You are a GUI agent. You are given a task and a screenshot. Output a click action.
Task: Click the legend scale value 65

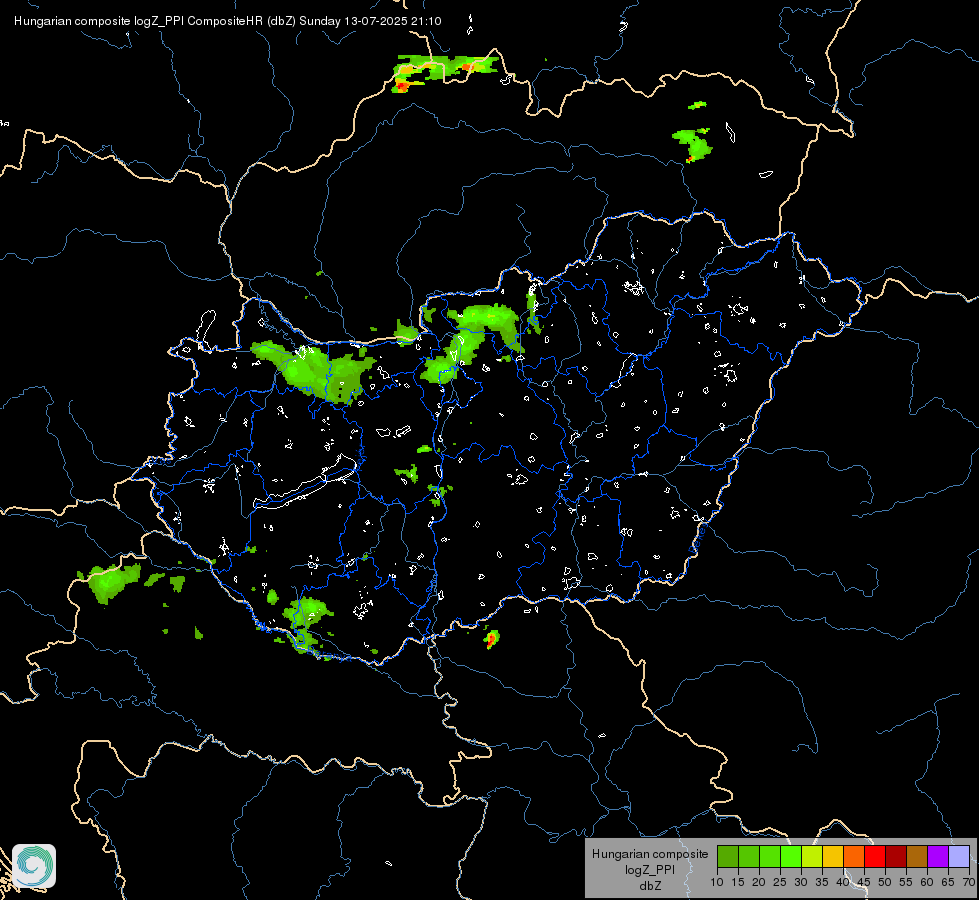click(x=948, y=883)
